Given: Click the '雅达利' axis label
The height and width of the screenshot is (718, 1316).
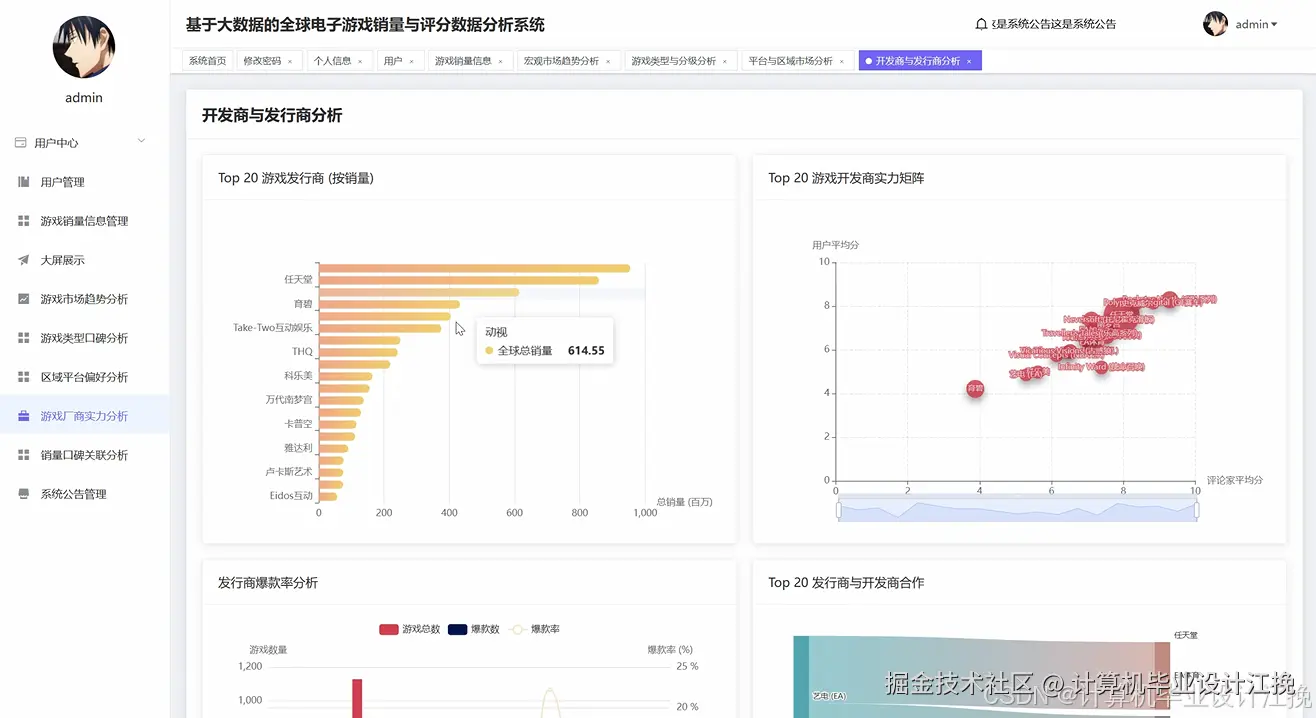Looking at the screenshot, I should click(298, 448).
